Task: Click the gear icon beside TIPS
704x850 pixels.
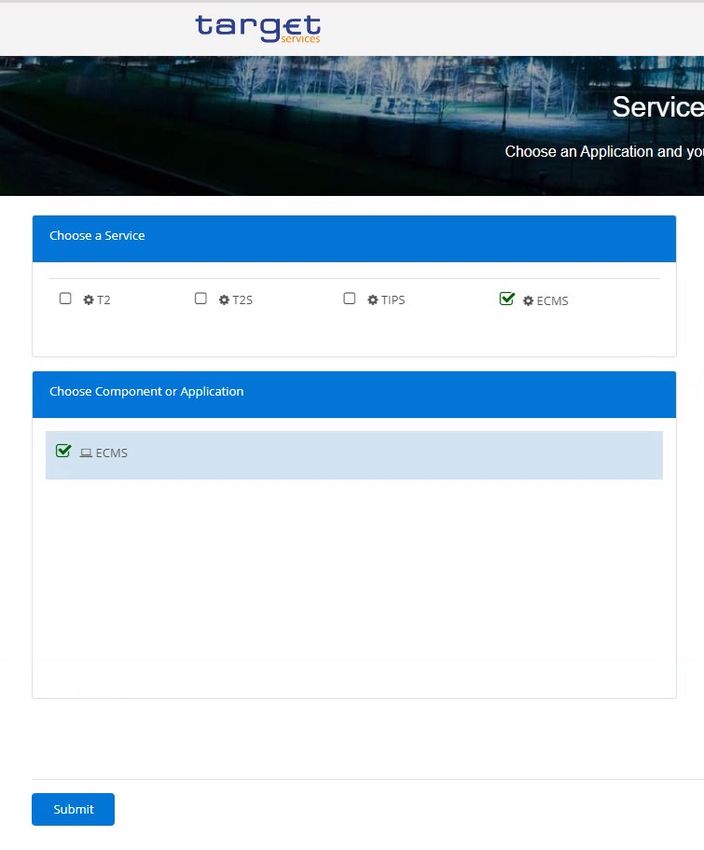Action: click(x=373, y=300)
